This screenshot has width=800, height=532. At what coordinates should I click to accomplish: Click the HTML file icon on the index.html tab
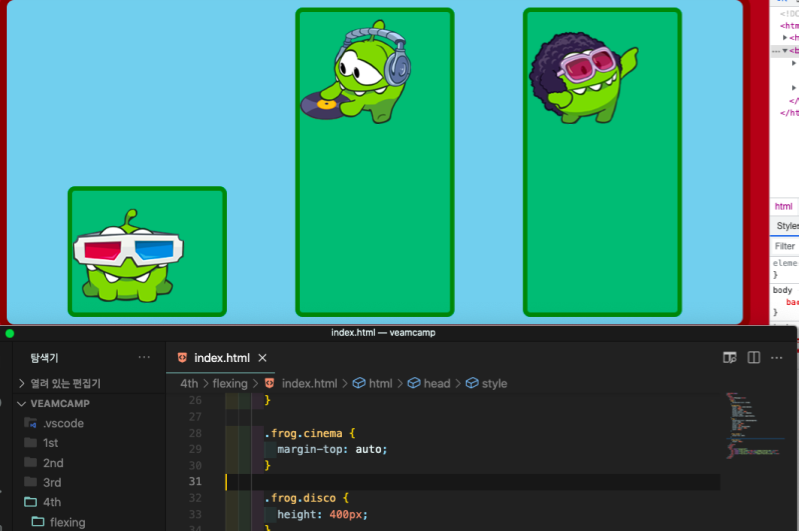pyautogui.click(x=182, y=358)
